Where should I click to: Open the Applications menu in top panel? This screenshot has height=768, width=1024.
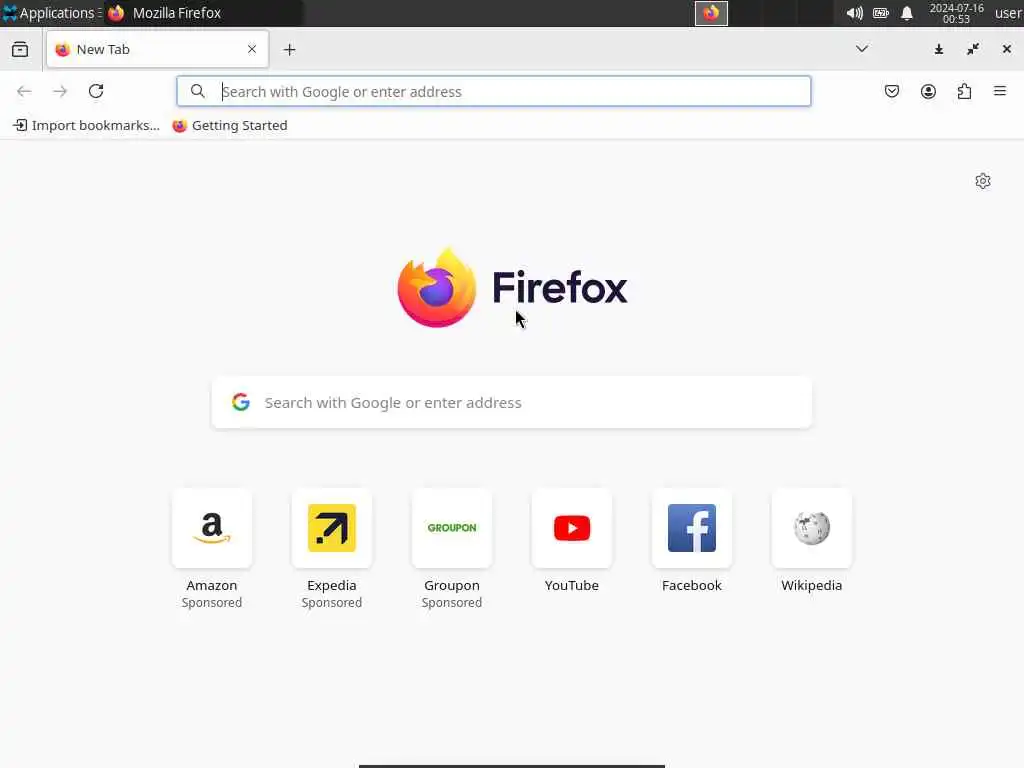[51, 13]
